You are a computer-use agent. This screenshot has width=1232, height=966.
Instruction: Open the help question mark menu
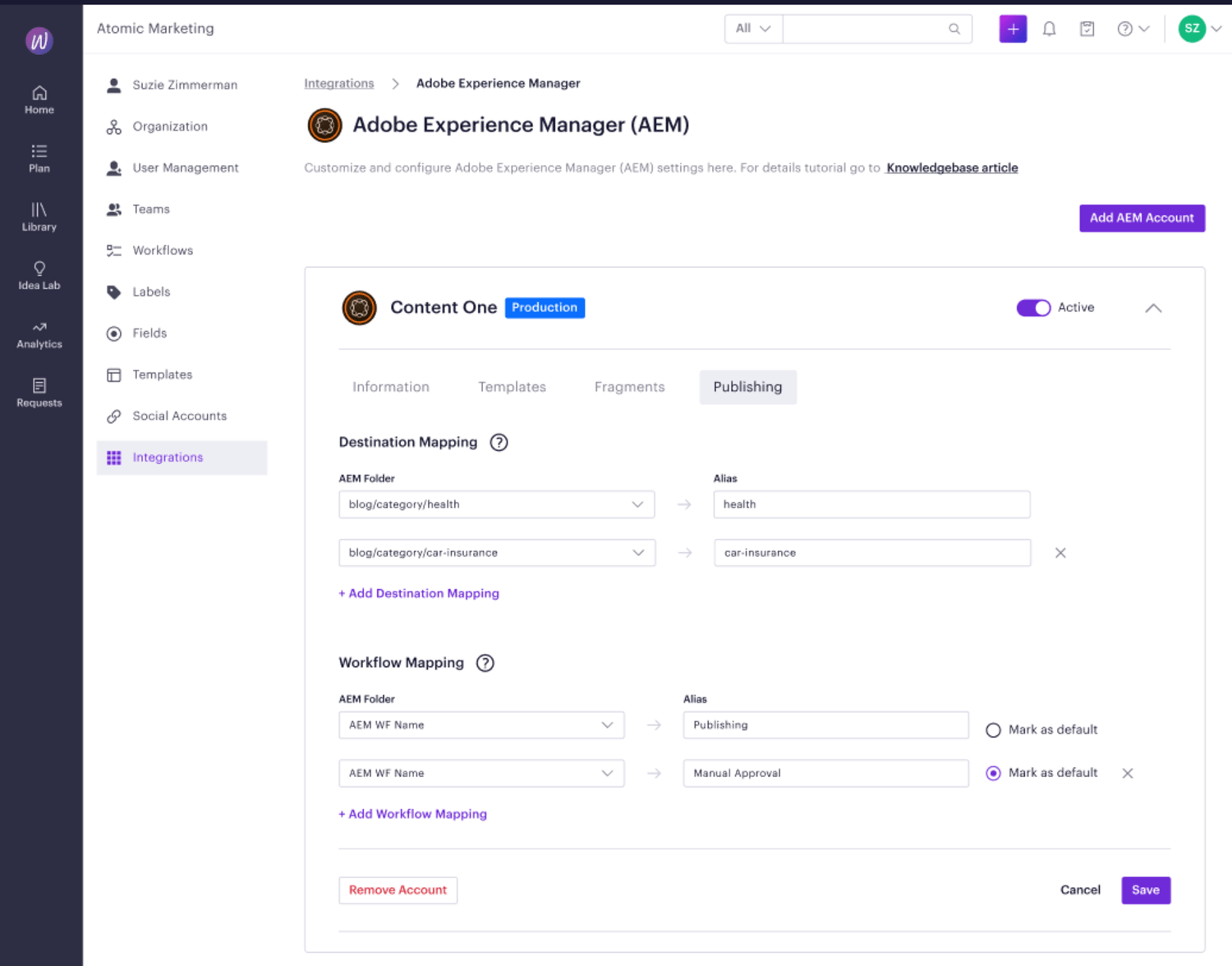pos(1133,29)
